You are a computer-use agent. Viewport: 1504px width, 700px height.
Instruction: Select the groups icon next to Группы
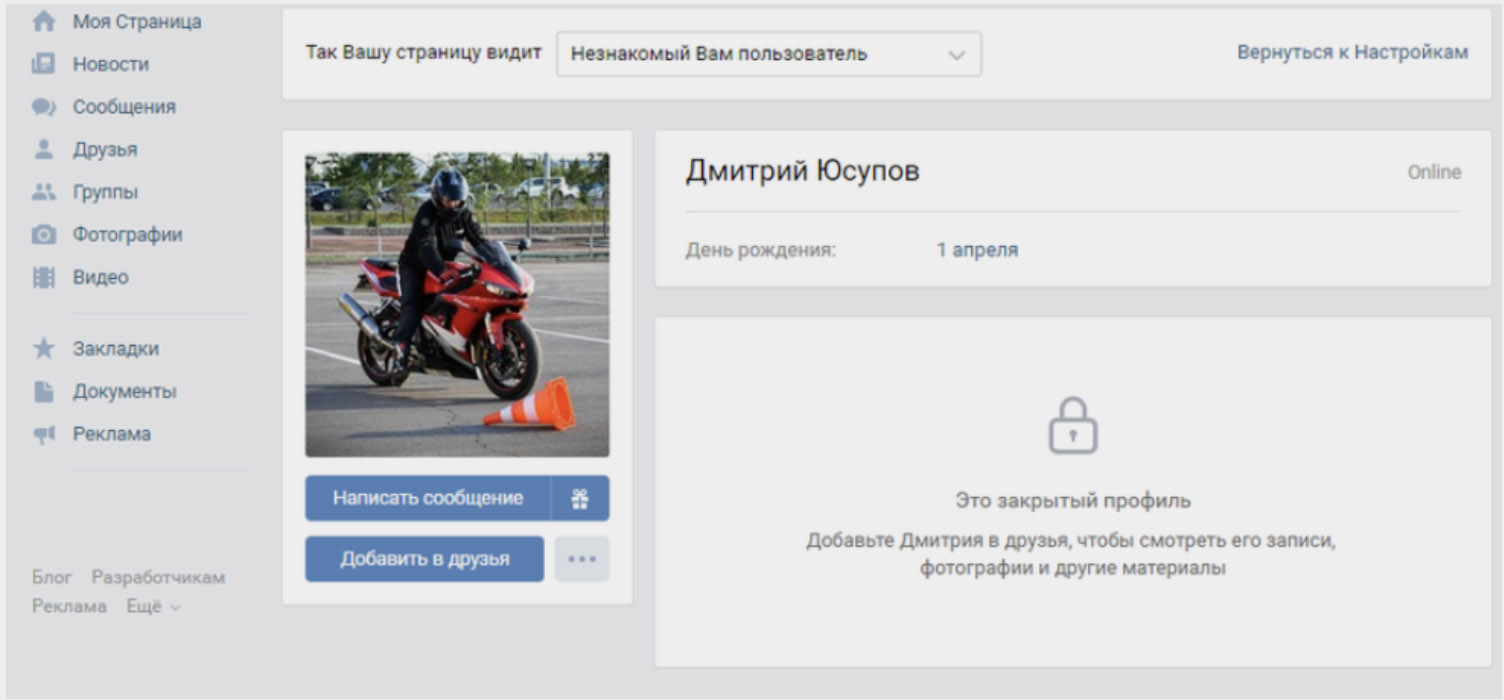click(x=43, y=192)
